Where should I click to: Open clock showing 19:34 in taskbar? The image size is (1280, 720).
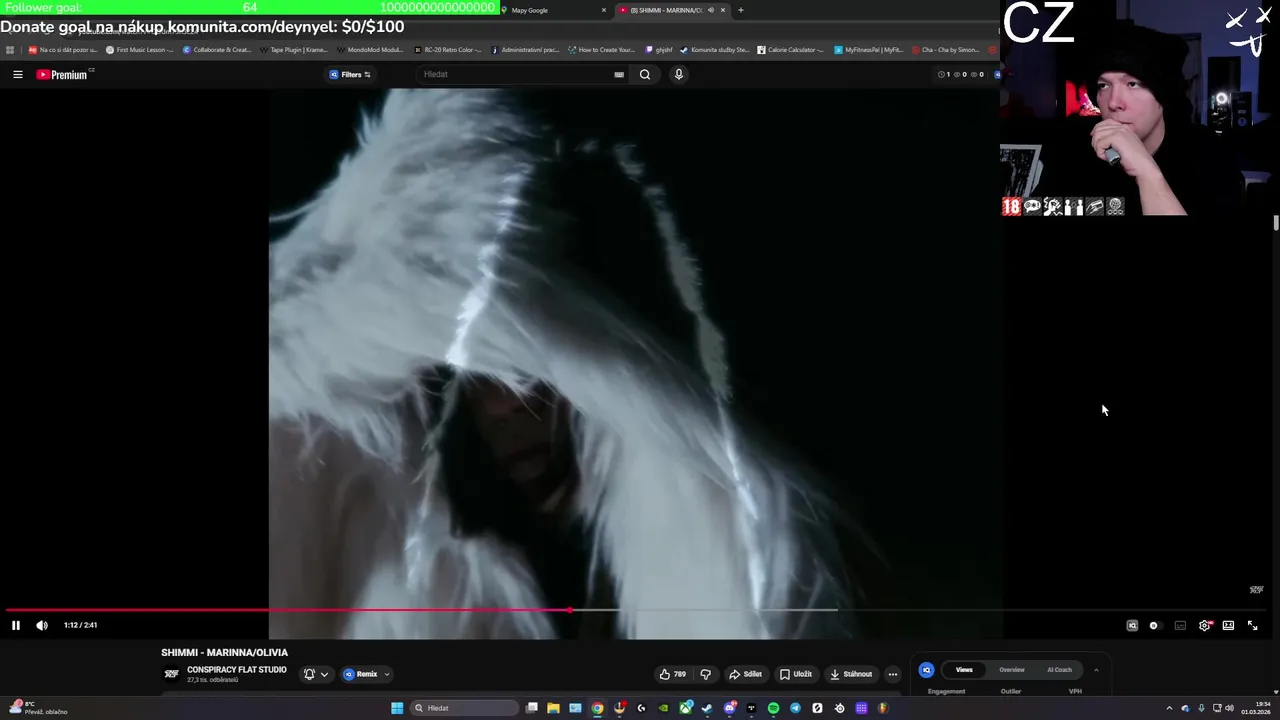point(1257,708)
